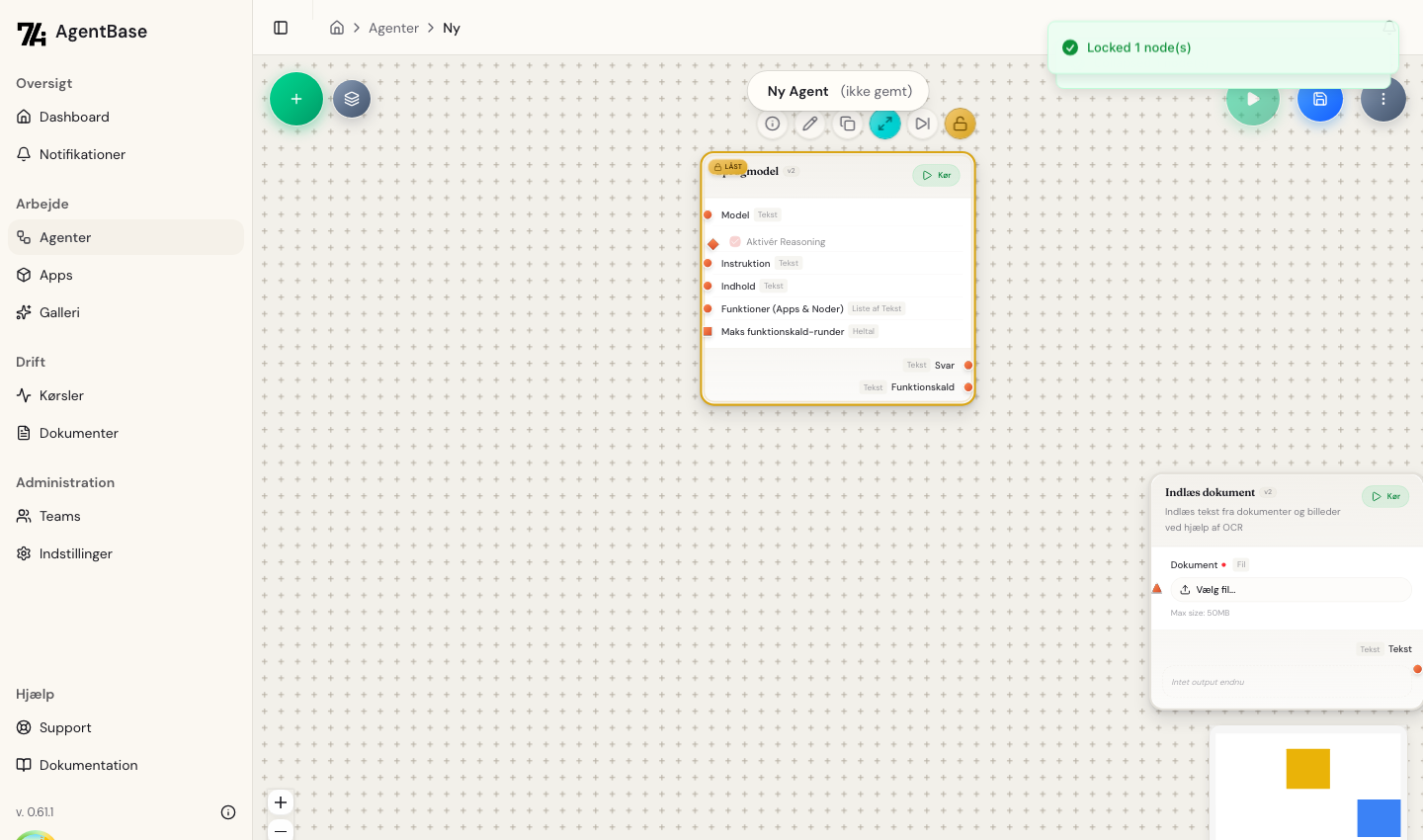Screen dimensions: 1423x840
Task: Go to Dashboard in the sidebar
Action: pos(74,117)
